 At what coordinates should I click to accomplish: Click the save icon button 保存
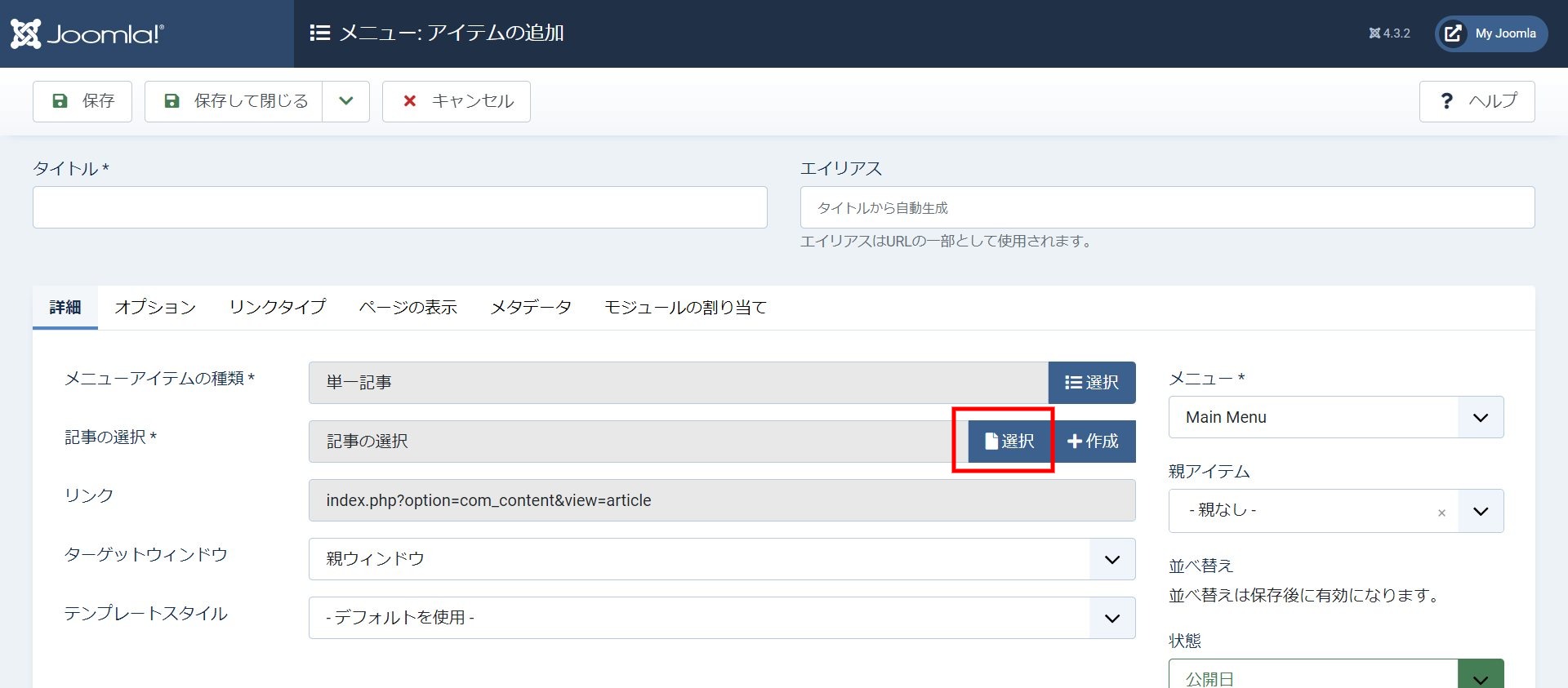click(x=82, y=101)
